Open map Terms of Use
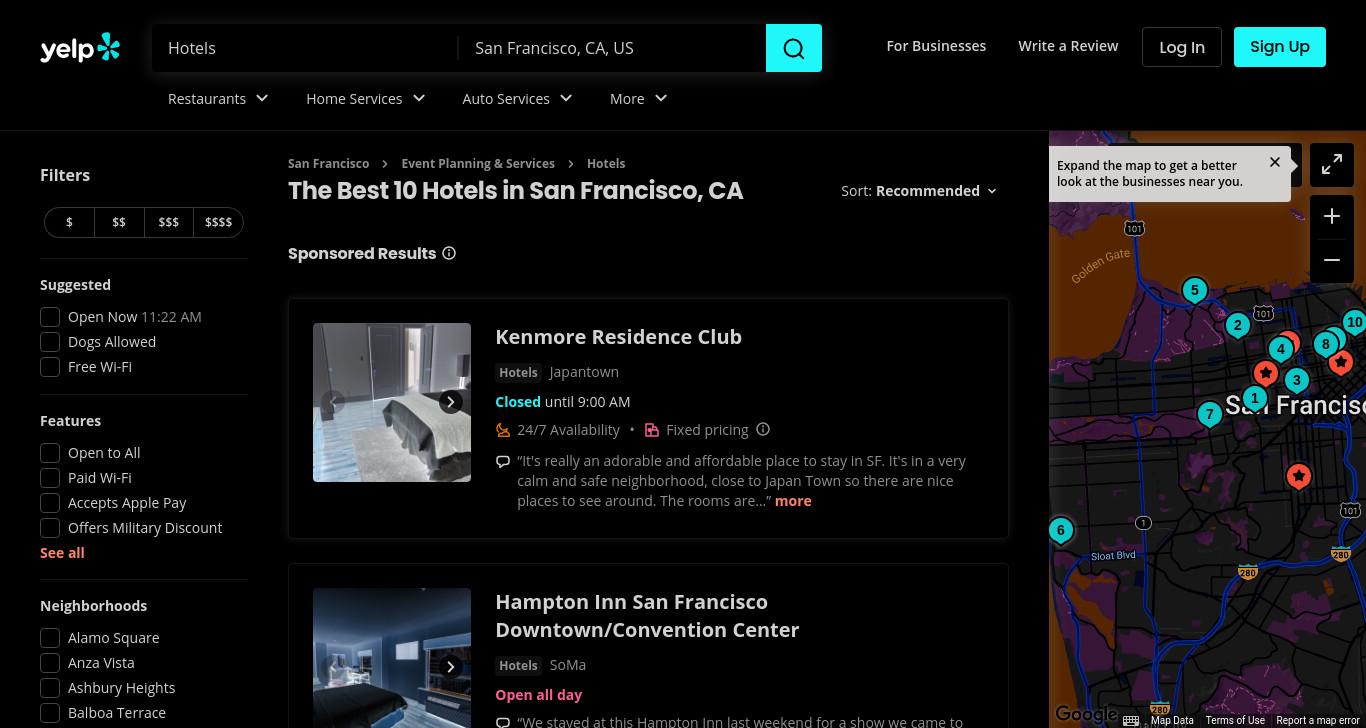1366x728 pixels. [x=1235, y=720]
